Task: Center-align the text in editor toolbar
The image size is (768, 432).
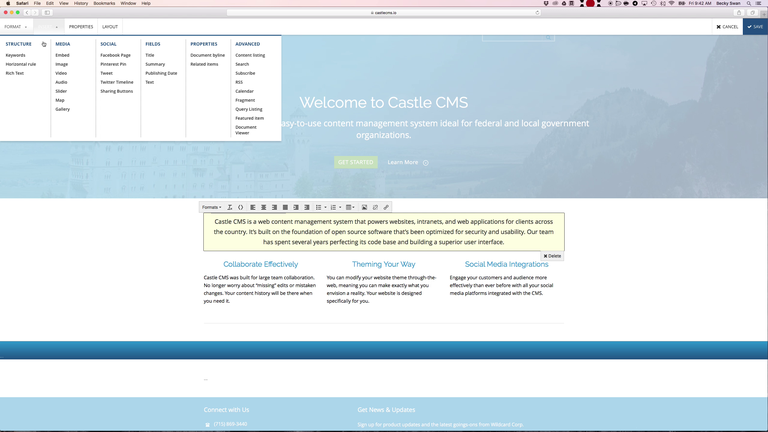Action: pyautogui.click(x=264, y=207)
